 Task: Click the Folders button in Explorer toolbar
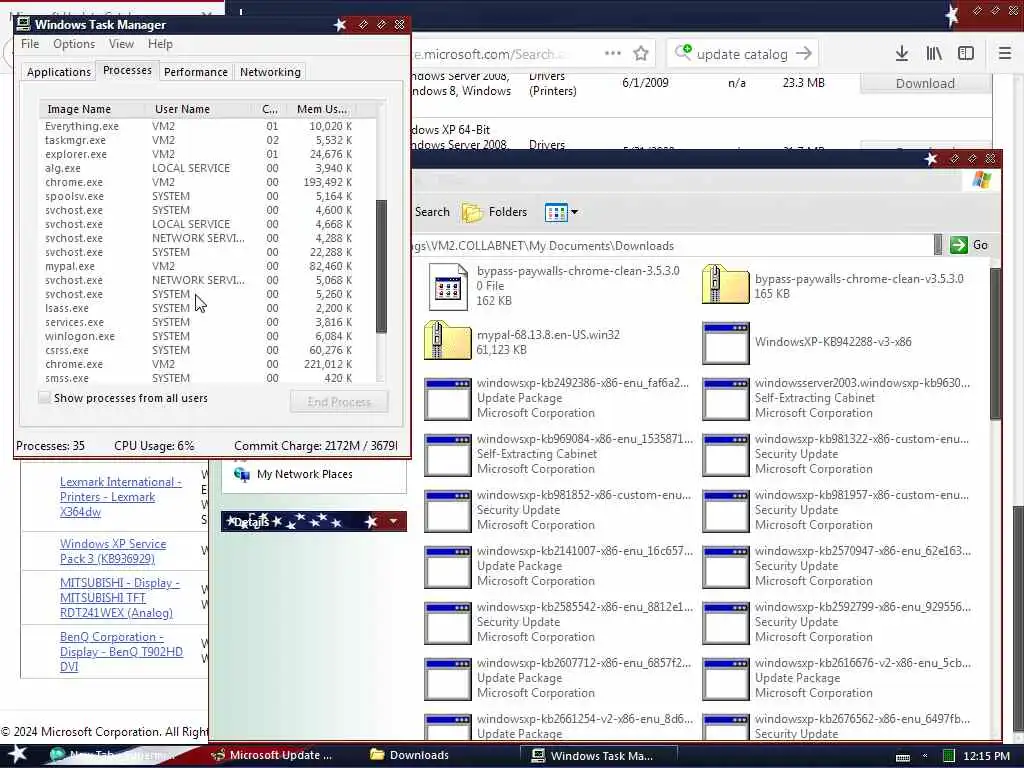point(494,212)
